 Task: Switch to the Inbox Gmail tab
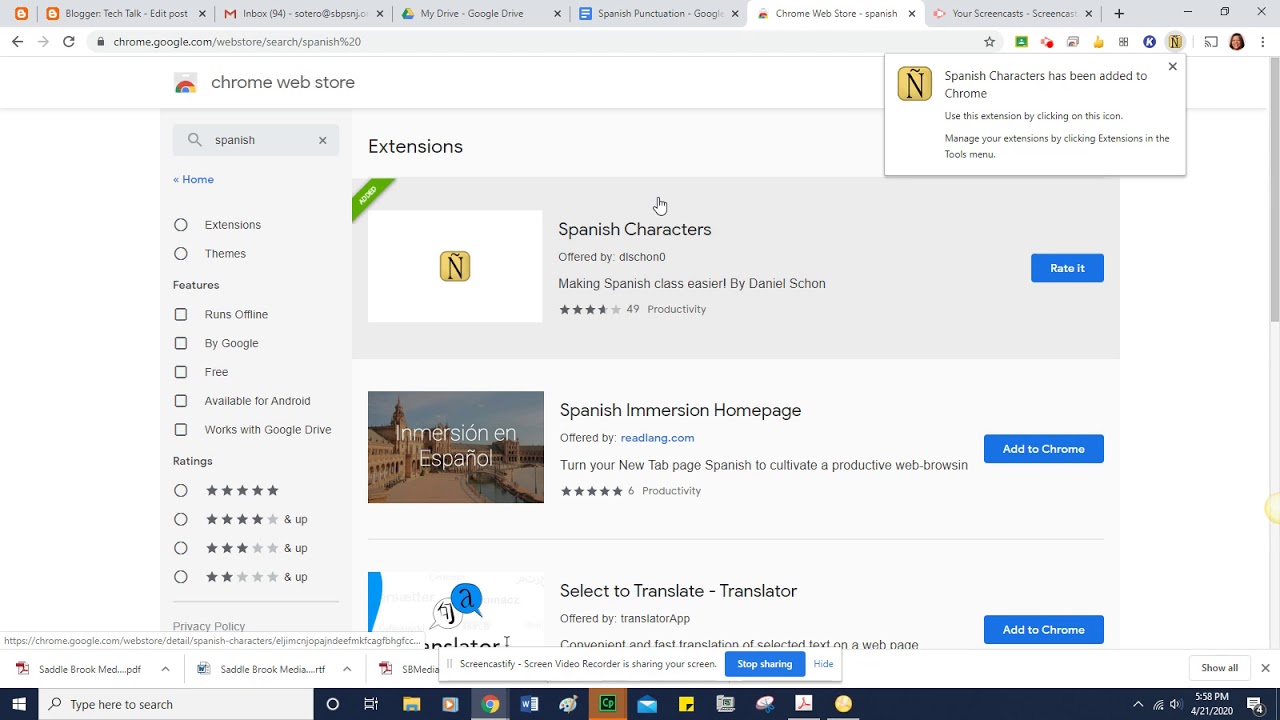click(301, 14)
